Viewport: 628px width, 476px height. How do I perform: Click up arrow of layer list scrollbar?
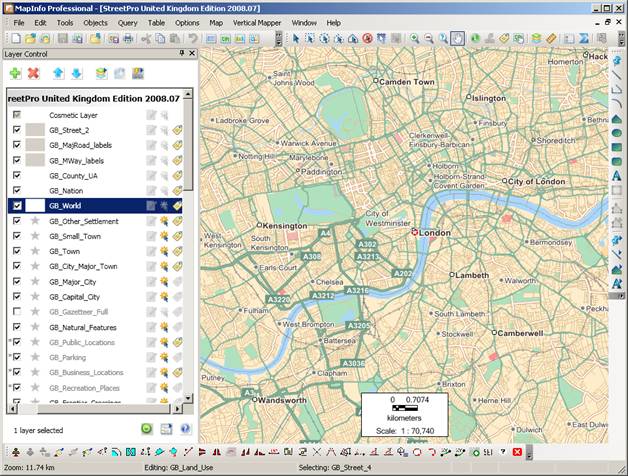[188, 95]
